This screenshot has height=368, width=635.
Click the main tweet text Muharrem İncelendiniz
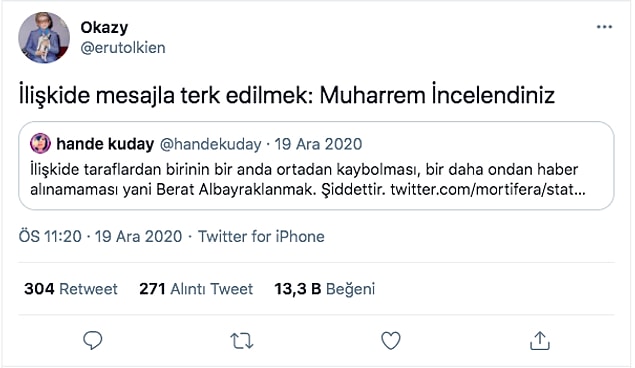[x=437, y=96]
